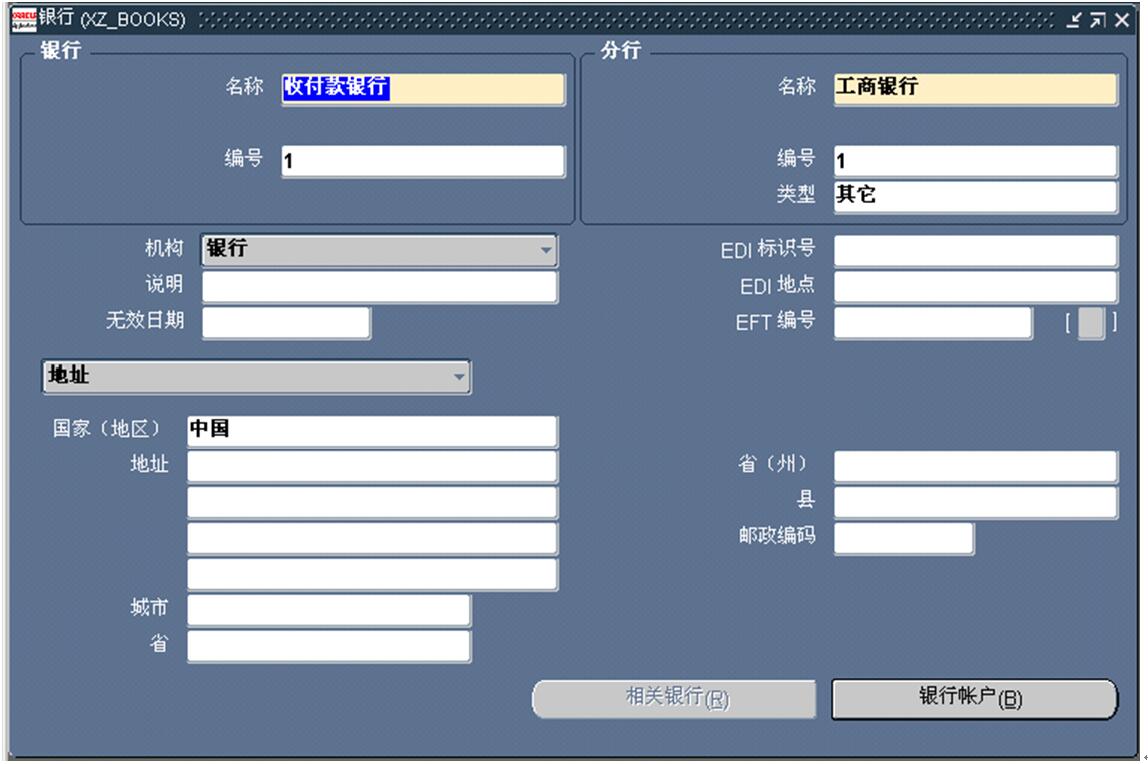Click the 国家(地区) field showing 中国
1148x764 pixels.
click(371, 431)
